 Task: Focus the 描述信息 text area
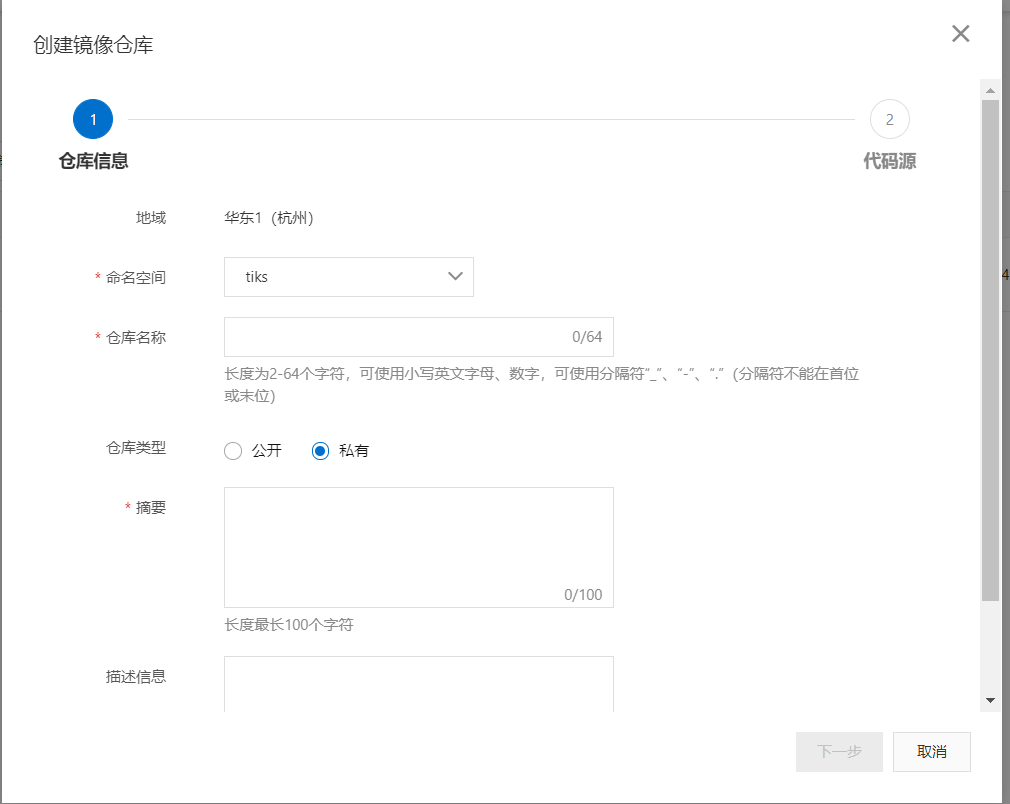coord(419,684)
